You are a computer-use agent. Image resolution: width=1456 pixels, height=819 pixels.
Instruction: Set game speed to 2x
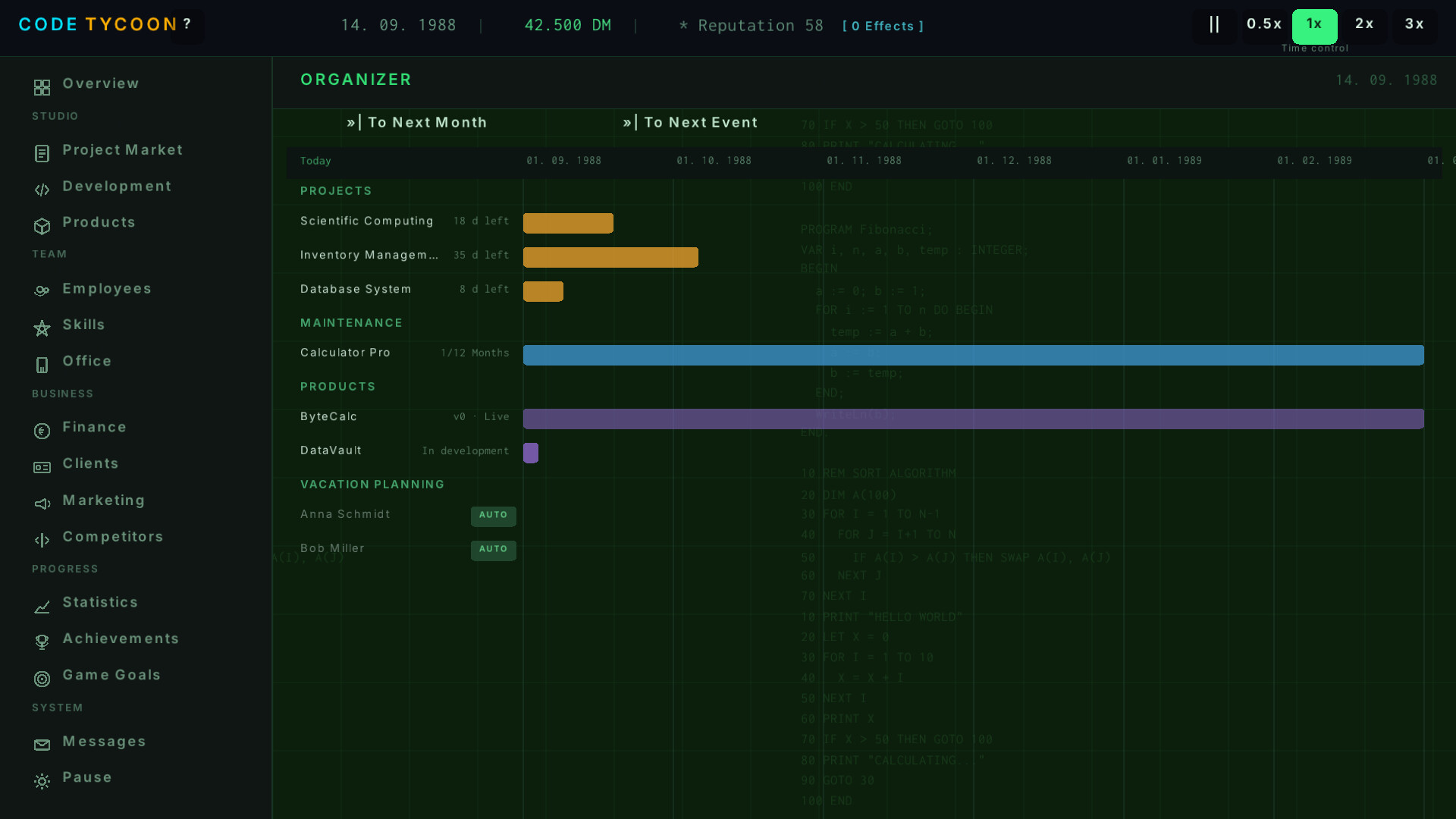1364,25
